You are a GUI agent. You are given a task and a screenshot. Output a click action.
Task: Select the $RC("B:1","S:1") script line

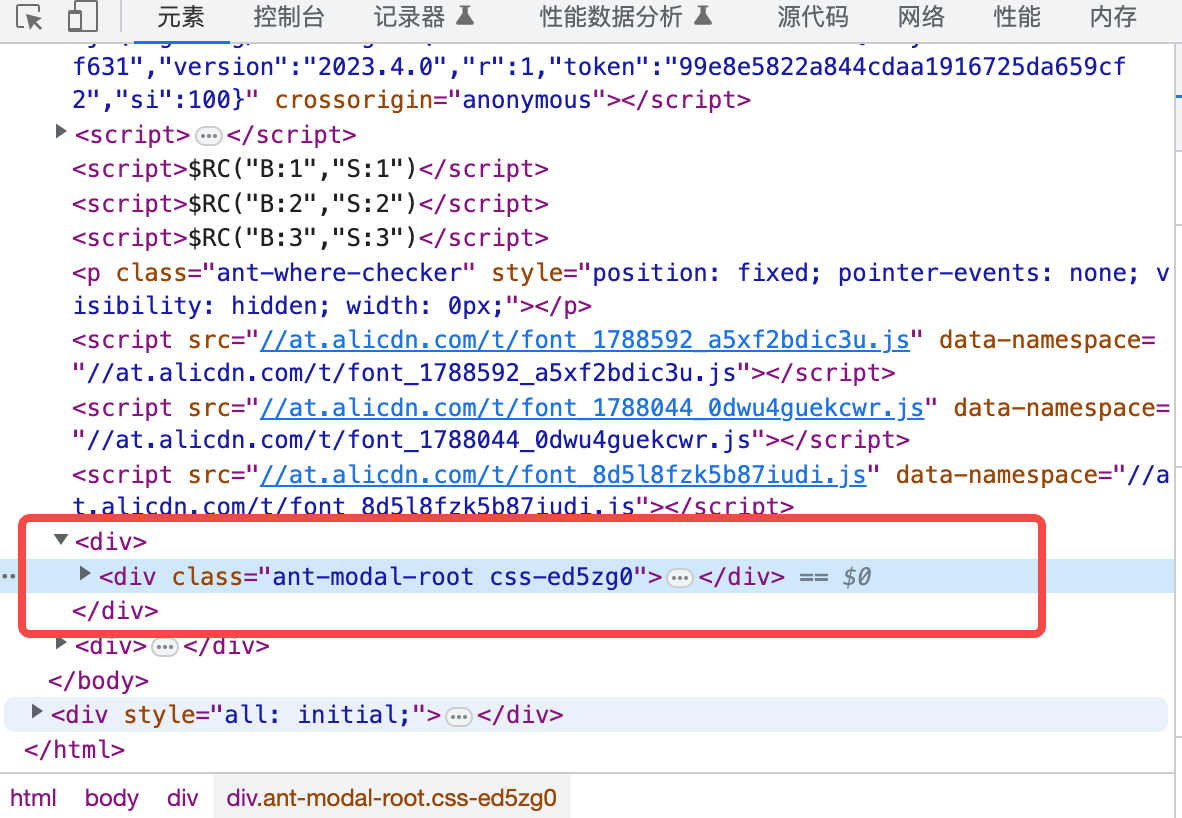[x=311, y=169]
